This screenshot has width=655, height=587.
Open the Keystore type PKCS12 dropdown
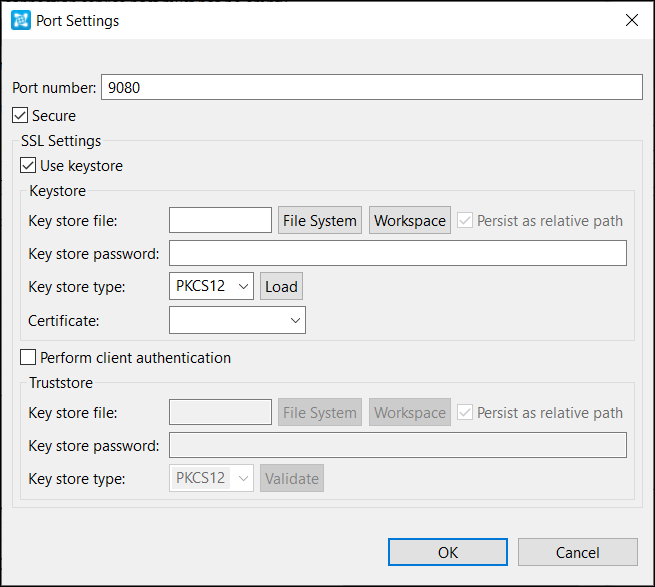pos(211,286)
